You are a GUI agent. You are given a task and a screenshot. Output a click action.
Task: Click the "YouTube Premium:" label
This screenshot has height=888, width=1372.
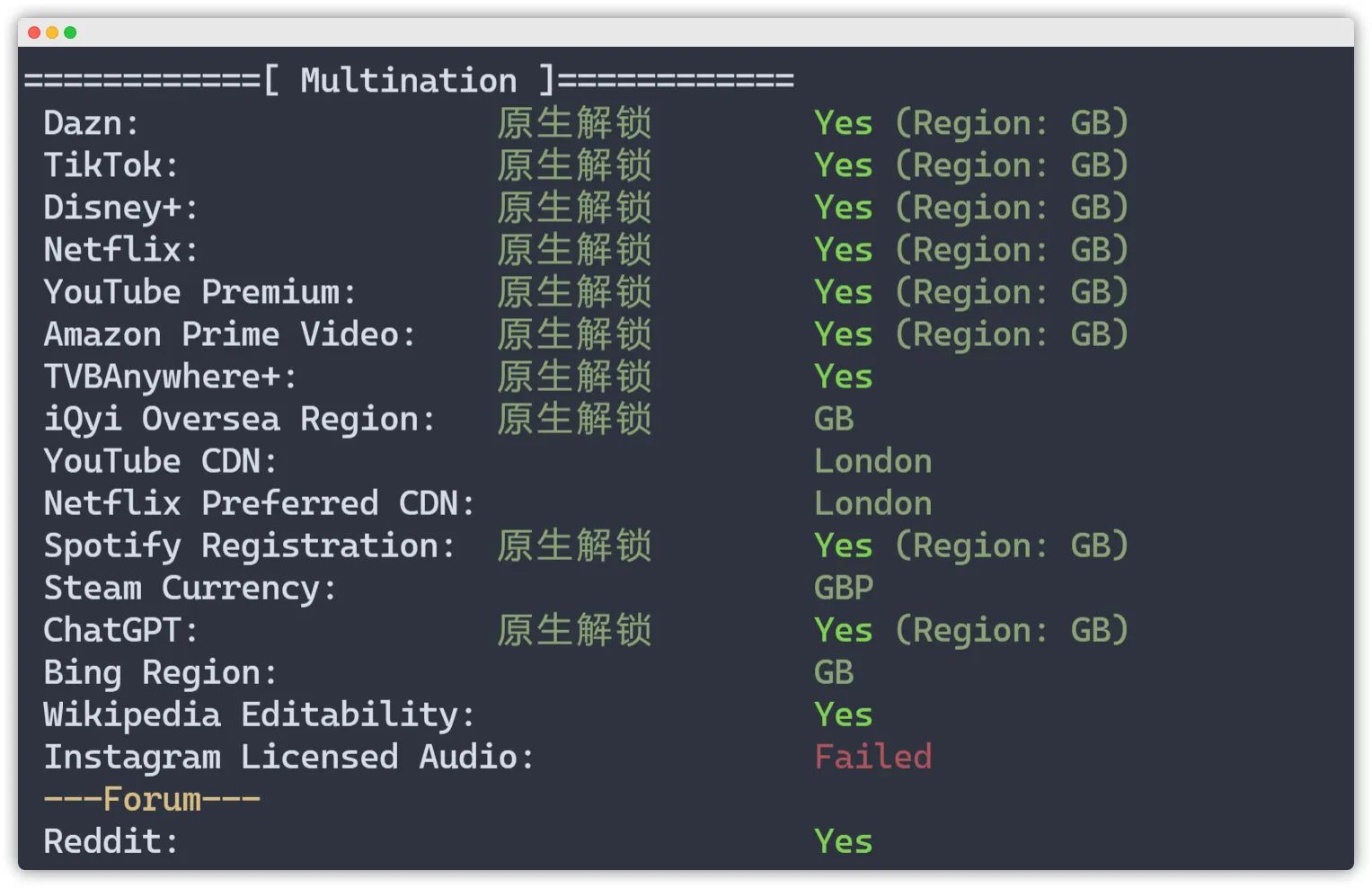(x=200, y=292)
